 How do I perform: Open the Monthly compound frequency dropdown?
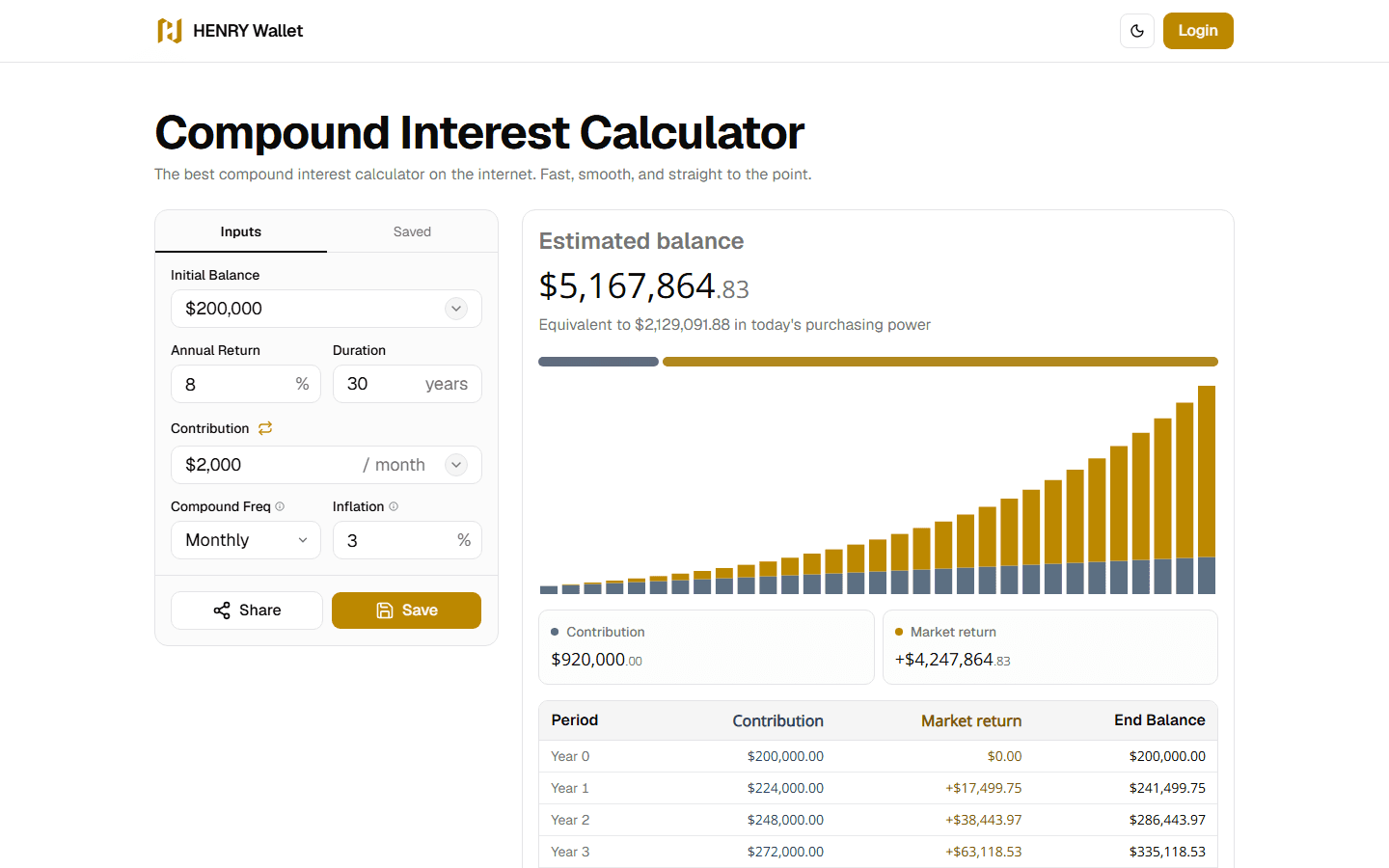pyautogui.click(x=246, y=540)
